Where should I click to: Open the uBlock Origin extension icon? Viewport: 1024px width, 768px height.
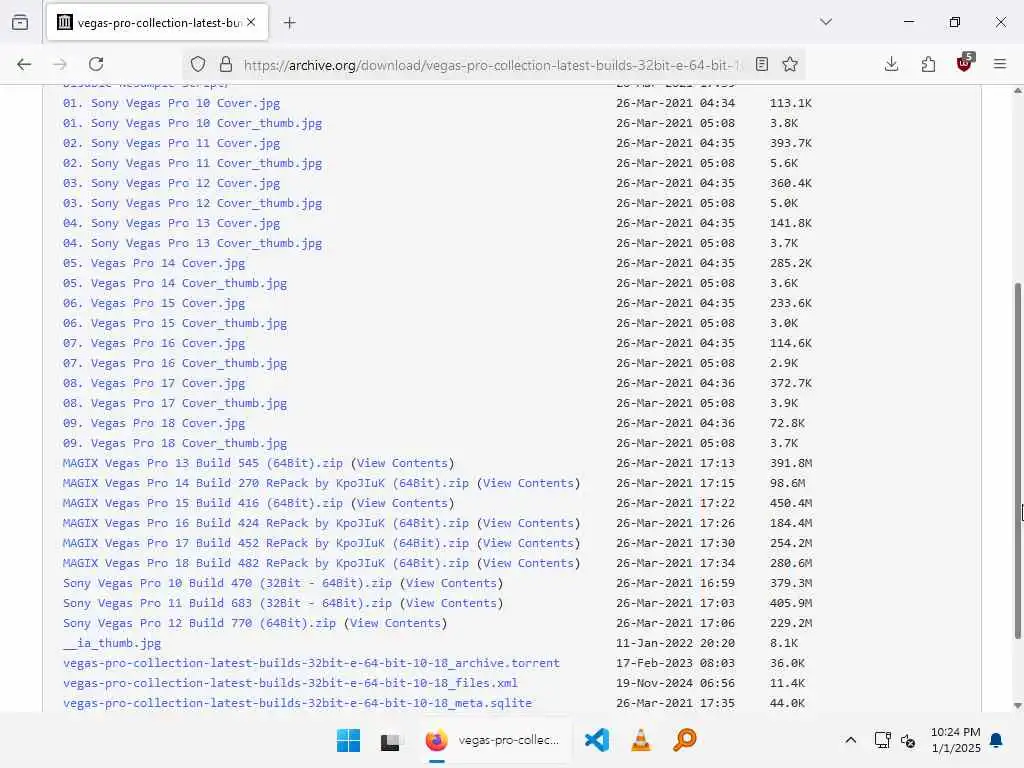tap(965, 63)
